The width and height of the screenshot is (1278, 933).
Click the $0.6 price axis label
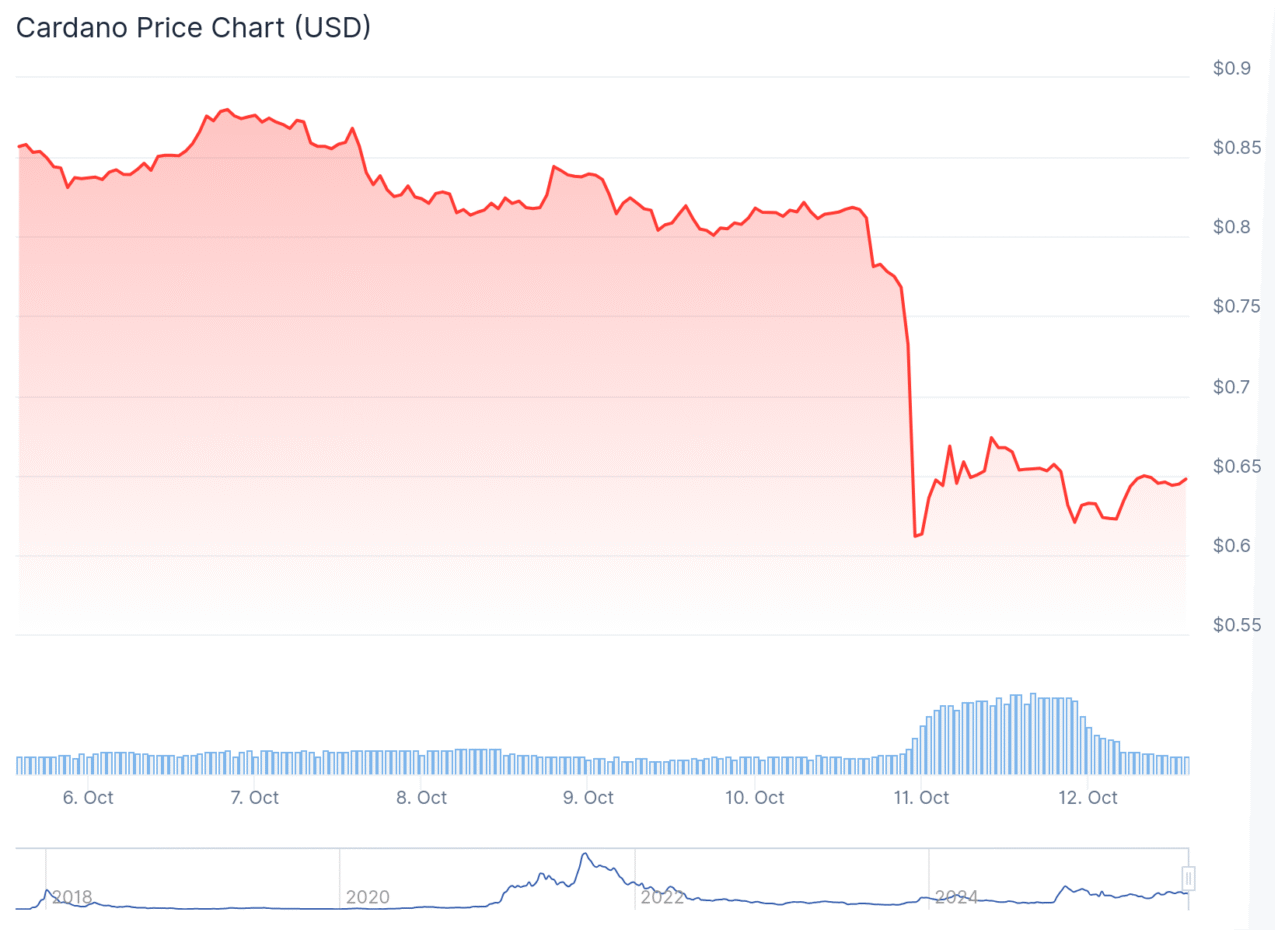[1231, 546]
